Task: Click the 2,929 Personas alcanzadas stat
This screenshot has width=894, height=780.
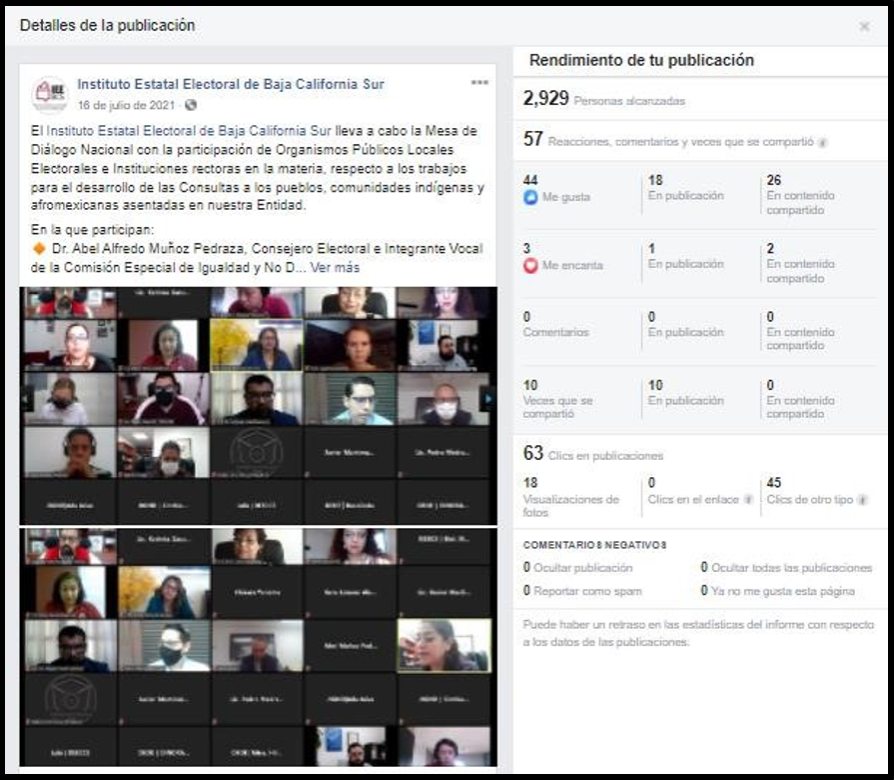Action: 603,99
